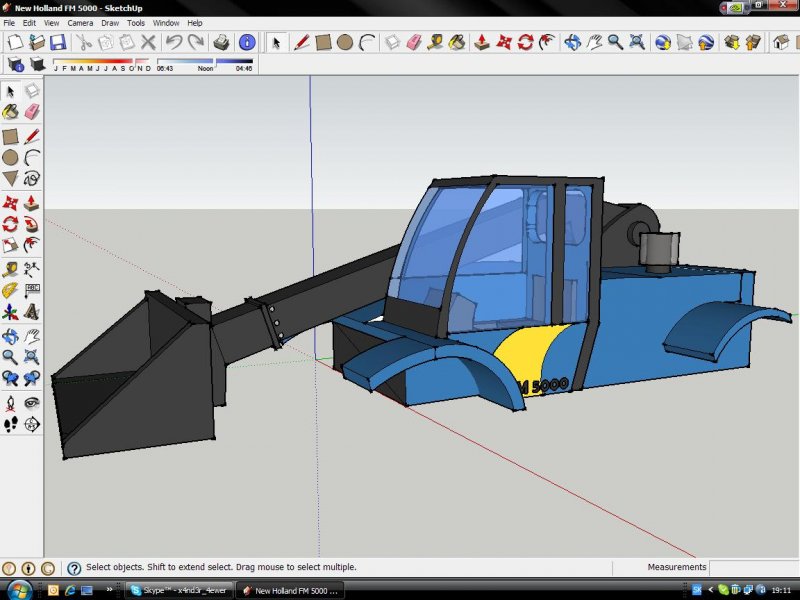Open the Tools menu
800x600 pixels.
[136, 22]
